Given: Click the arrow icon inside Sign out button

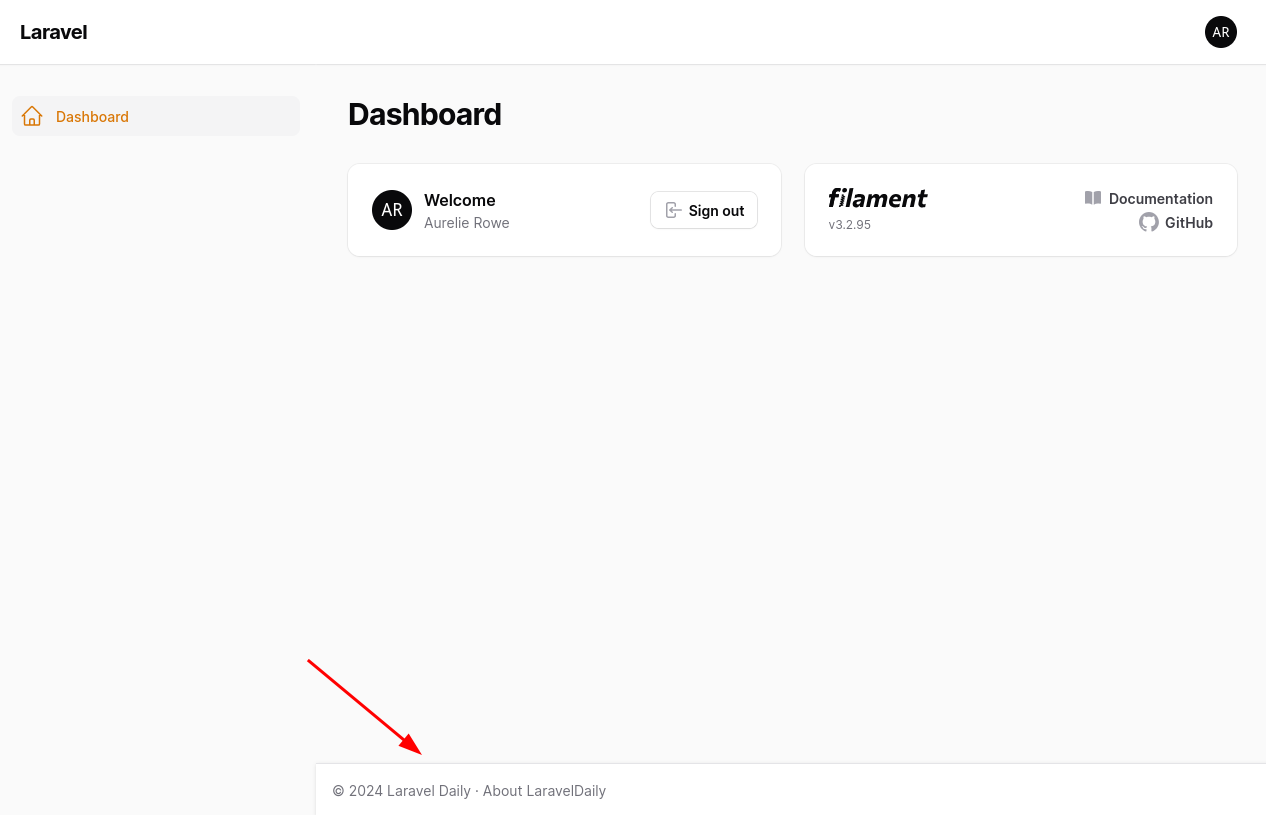Looking at the screenshot, I should tap(673, 210).
